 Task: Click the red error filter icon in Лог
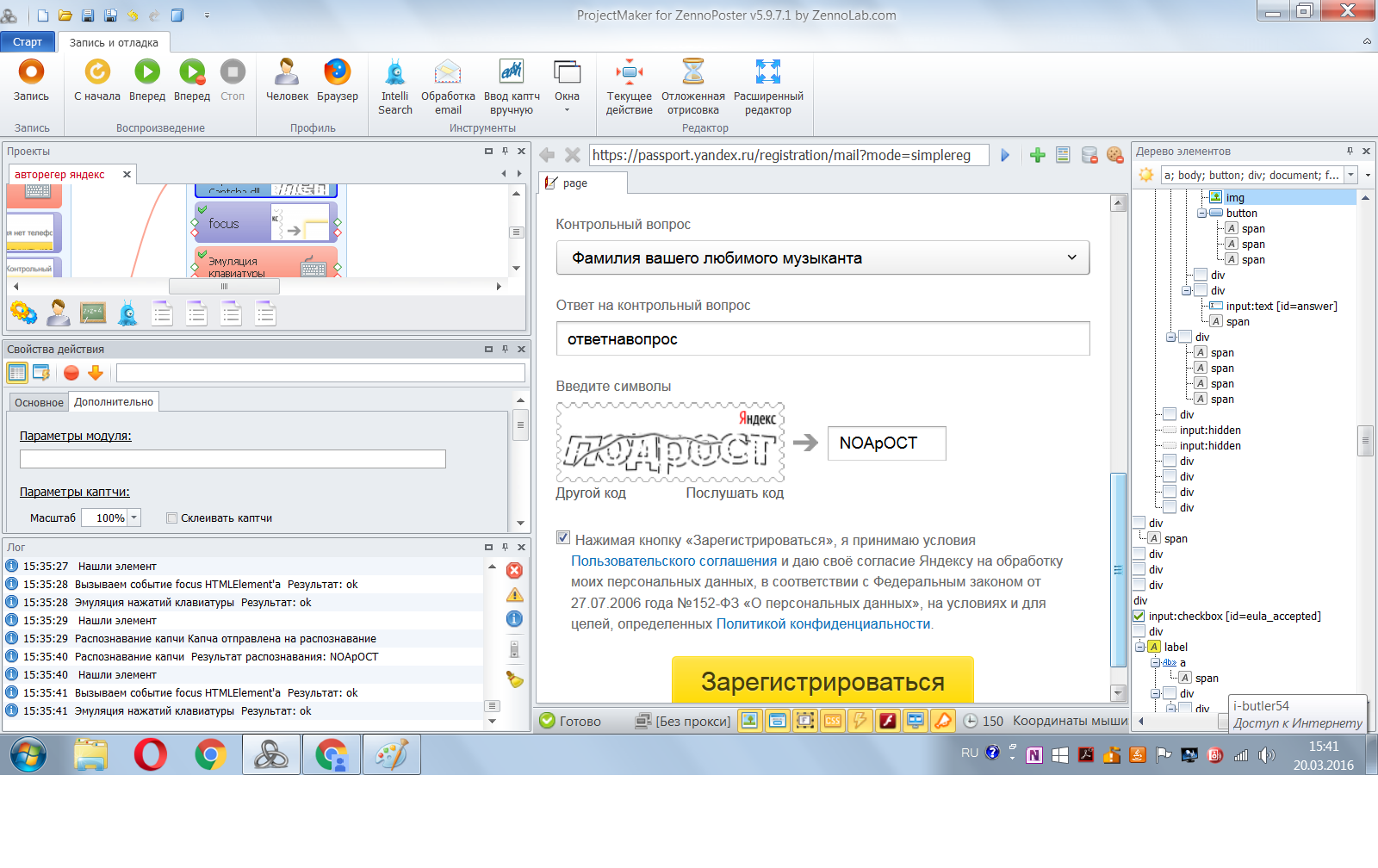tap(514, 570)
